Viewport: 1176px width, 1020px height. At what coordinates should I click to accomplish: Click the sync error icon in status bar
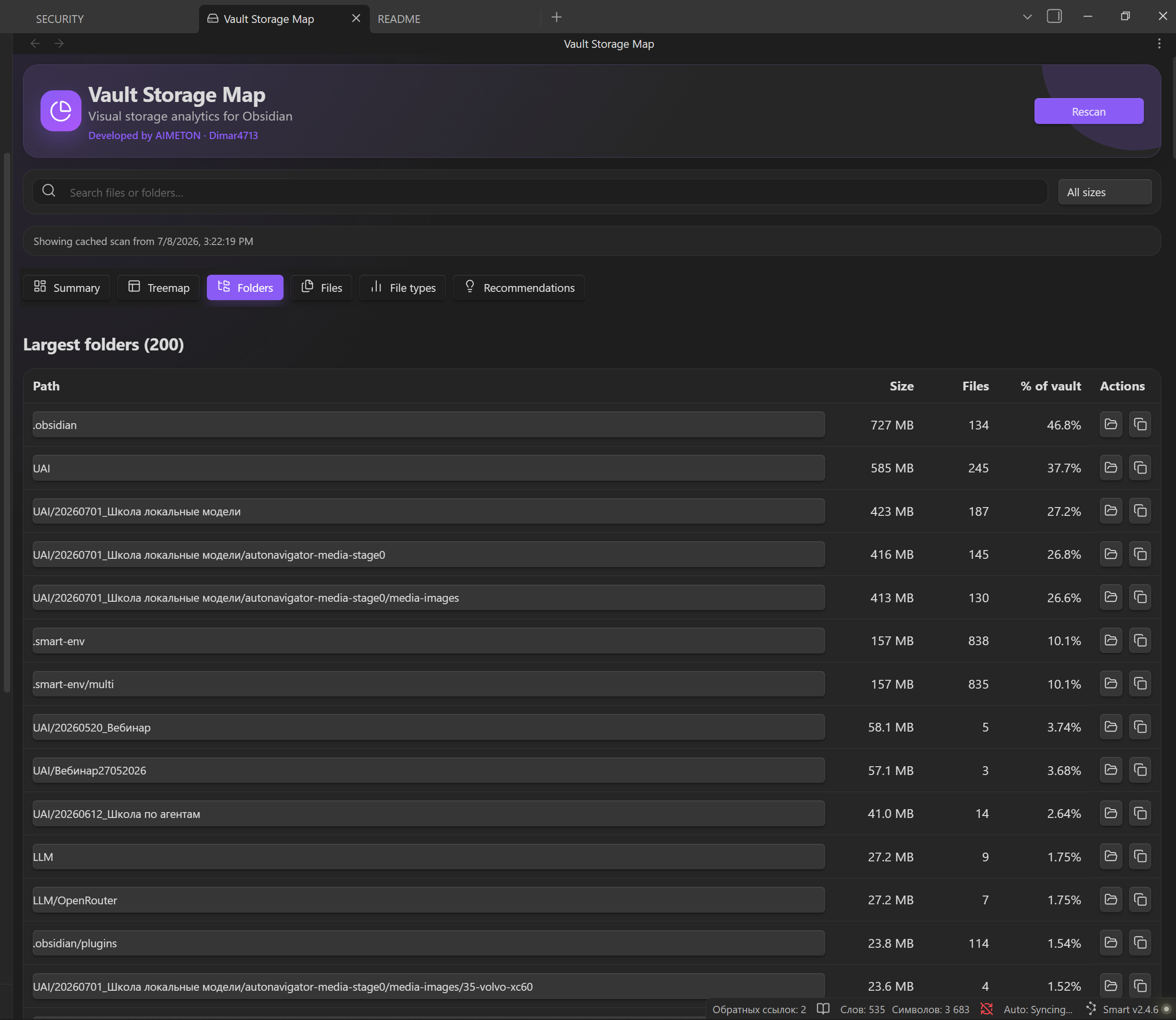tap(987, 1009)
